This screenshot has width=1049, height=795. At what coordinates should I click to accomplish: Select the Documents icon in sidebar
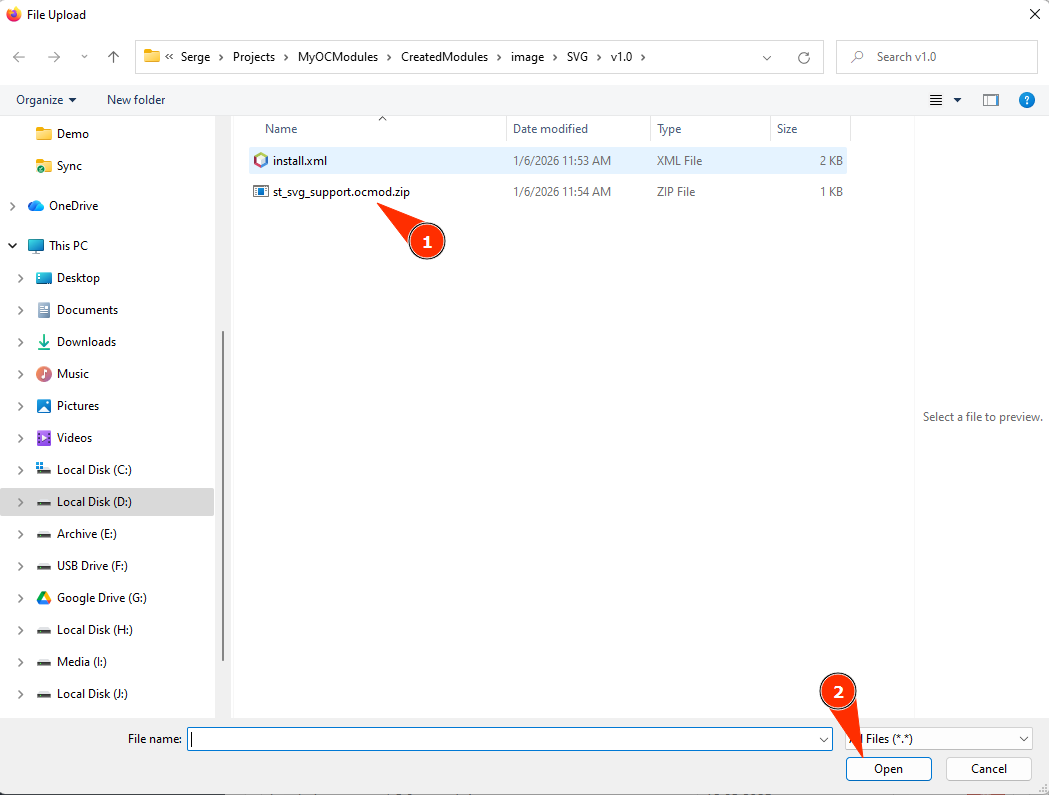(x=43, y=310)
